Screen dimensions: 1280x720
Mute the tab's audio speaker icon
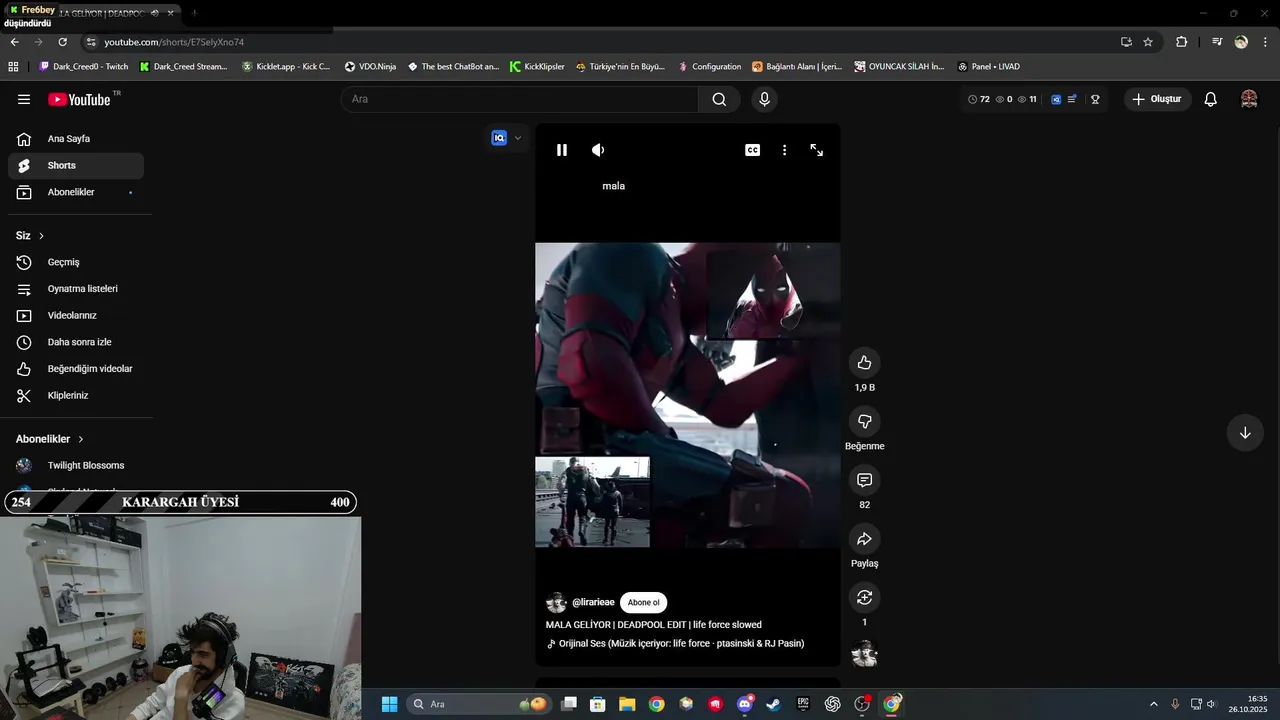point(155,13)
